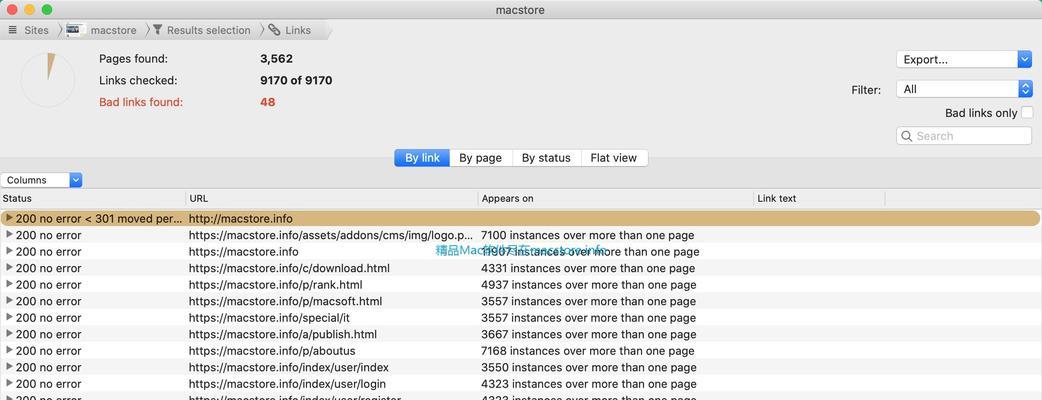The image size is (1042, 400).
Task: Click the search magnifier icon
Action: tap(906, 136)
